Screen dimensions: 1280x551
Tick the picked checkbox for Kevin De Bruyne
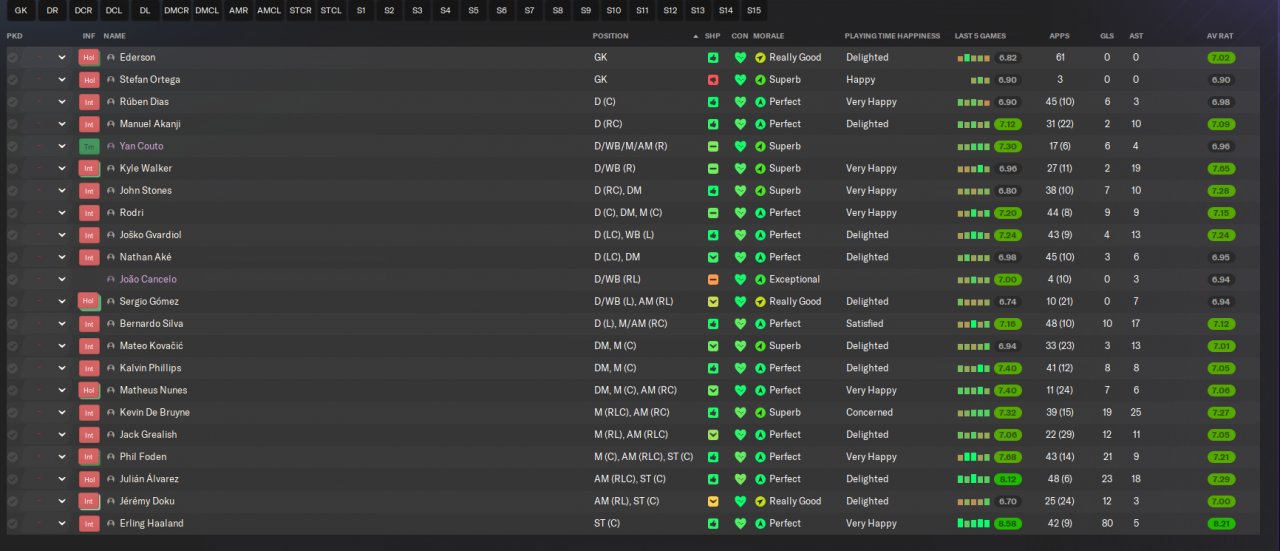[12, 413]
